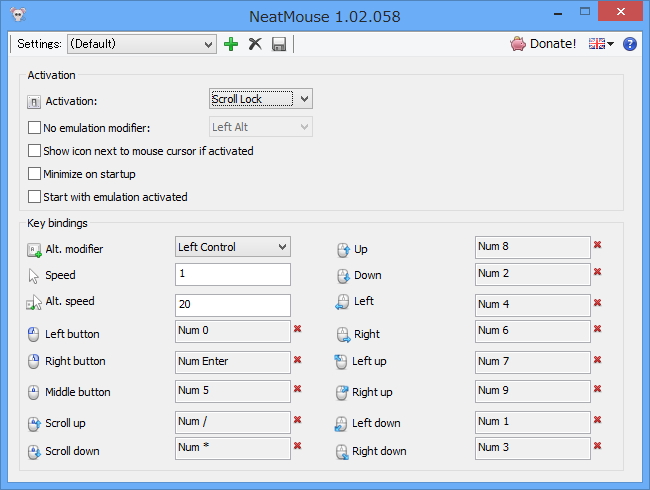
Task: Click the Alt. modifier key icon
Action: pyautogui.click(x=34, y=250)
